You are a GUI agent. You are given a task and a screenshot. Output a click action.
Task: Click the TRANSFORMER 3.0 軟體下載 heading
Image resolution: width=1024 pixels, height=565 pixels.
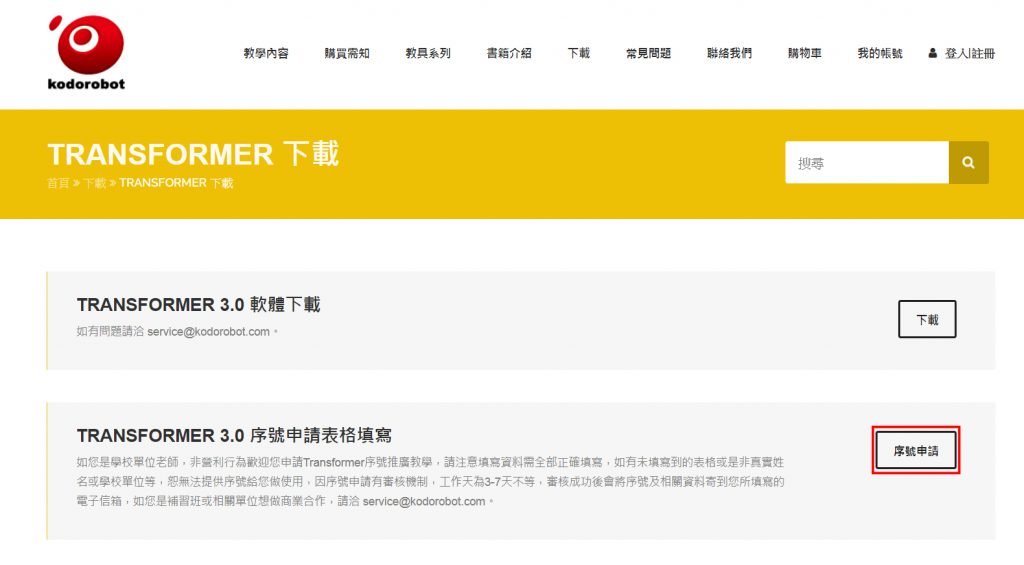click(x=199, y=304)
